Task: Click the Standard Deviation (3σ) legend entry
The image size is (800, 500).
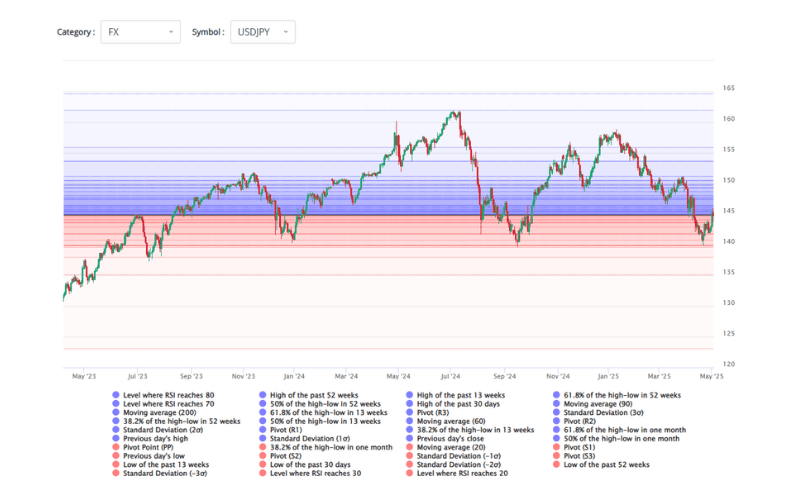Action: pos(598,412)
